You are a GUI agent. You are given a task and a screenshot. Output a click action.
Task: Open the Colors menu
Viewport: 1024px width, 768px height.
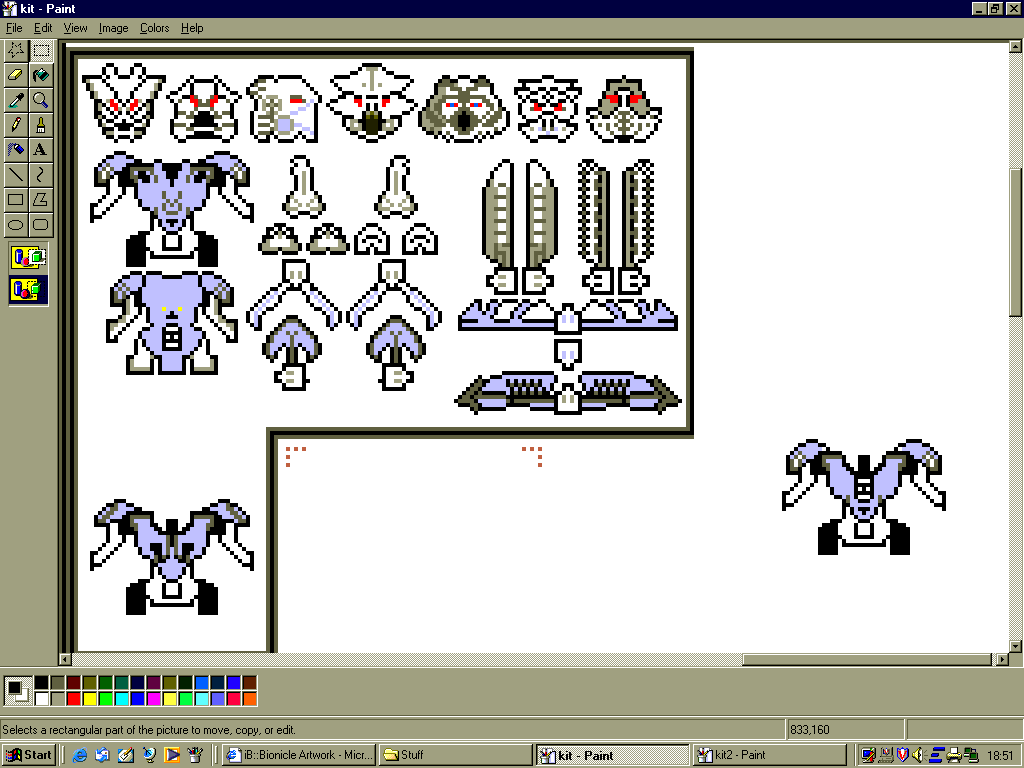click(154, 28)
